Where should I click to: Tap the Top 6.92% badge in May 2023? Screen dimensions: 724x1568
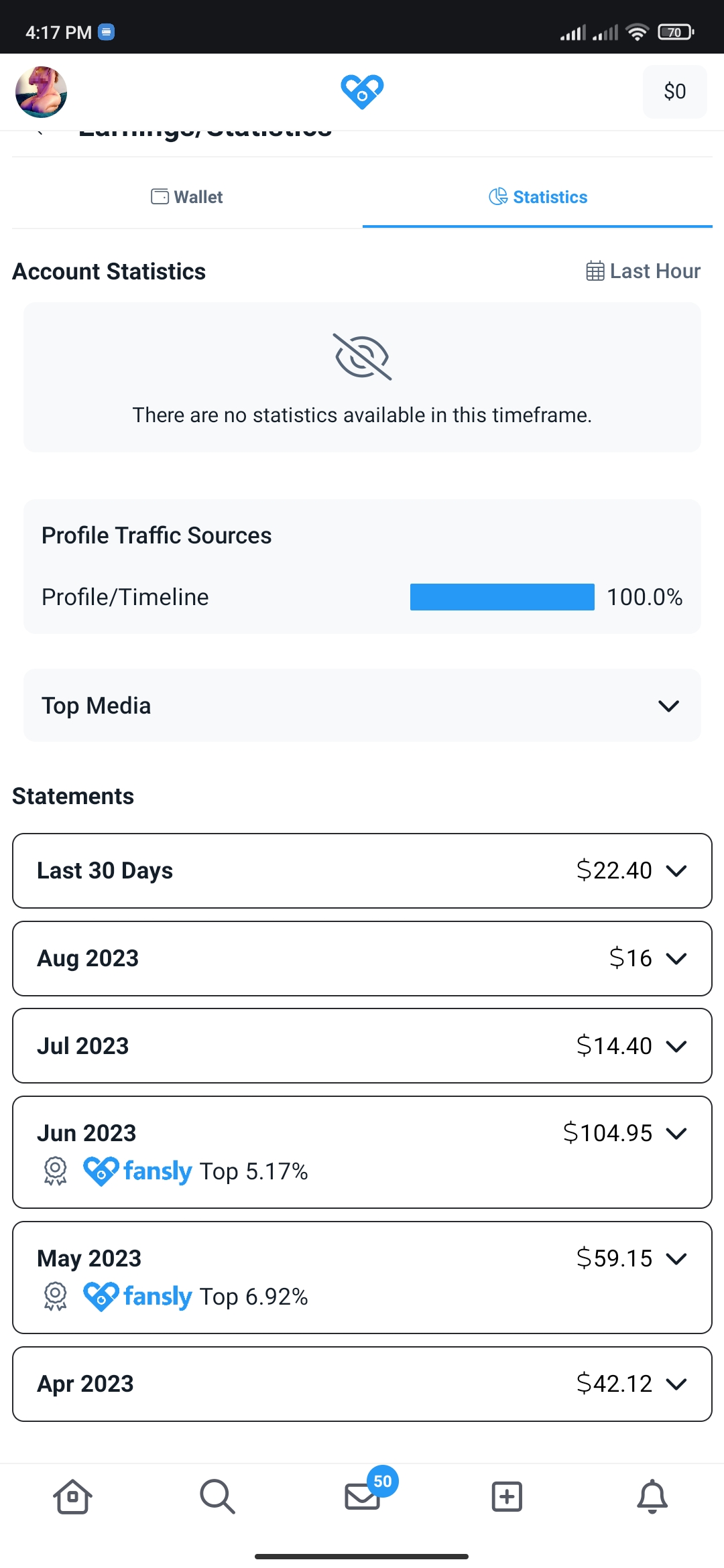(x=194, y=1297)
